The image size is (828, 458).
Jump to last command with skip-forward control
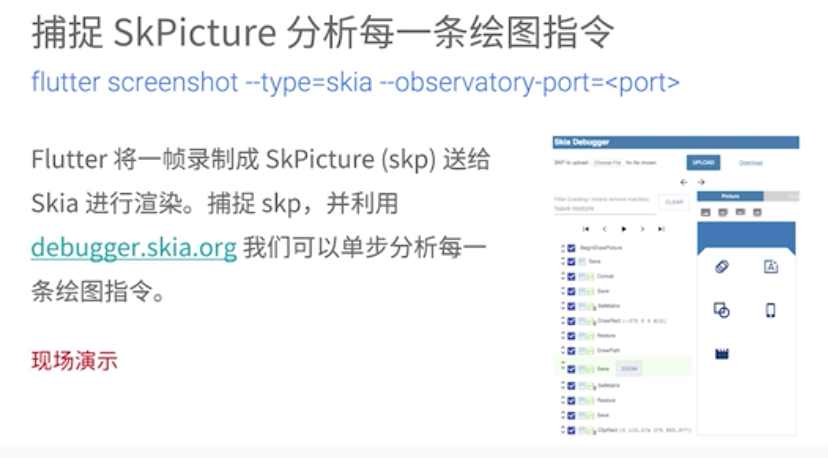tap(661, 229)
